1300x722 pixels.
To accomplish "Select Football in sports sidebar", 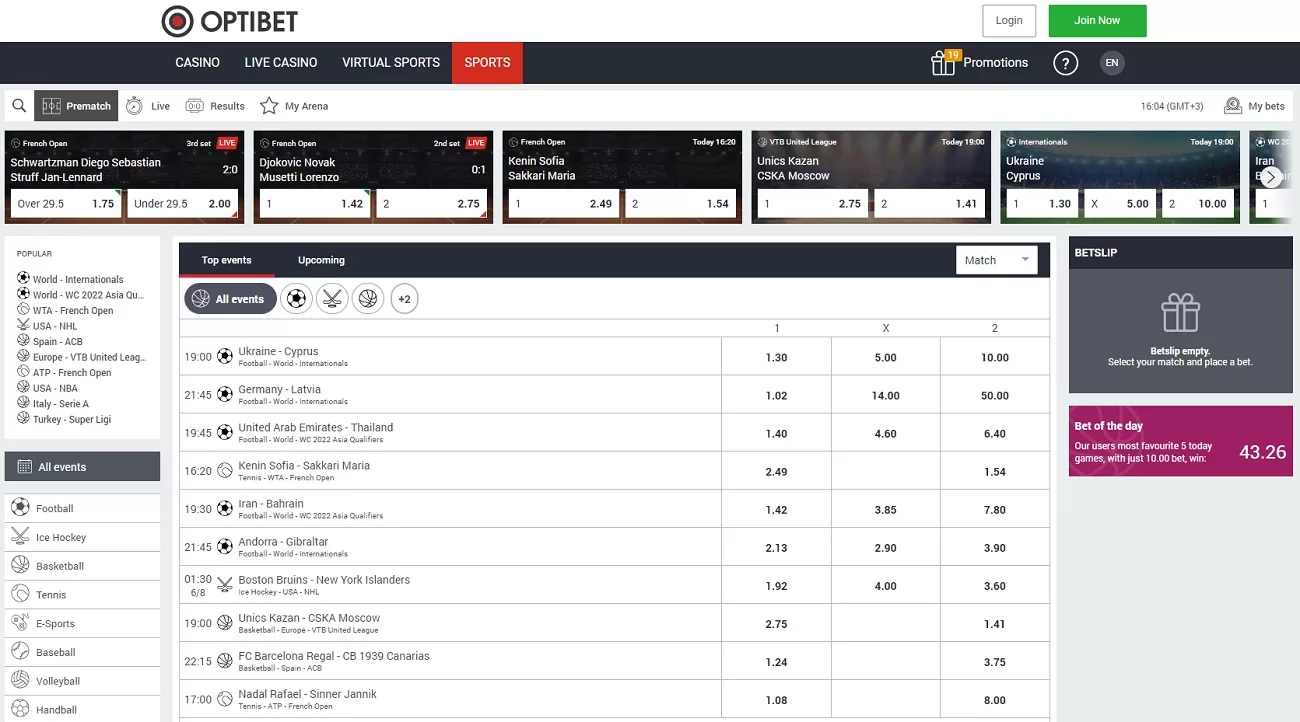I will (82, 508).
